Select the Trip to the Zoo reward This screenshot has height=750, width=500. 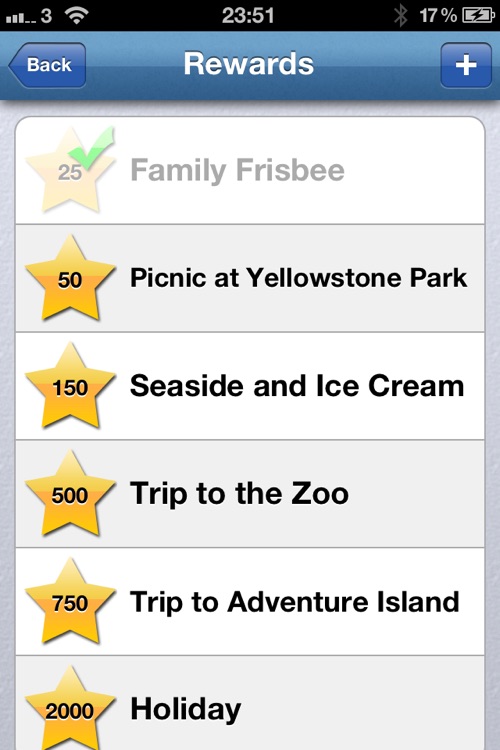coord(250,494)
